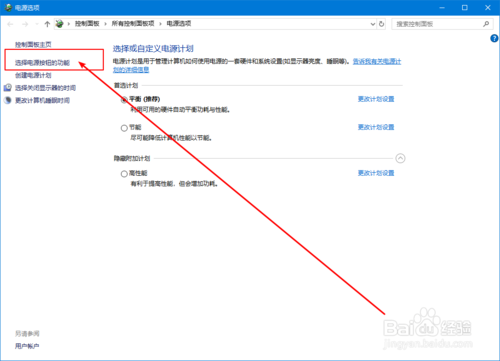
Task: Refresh the Power Options page
Action: tap(382, 24)
